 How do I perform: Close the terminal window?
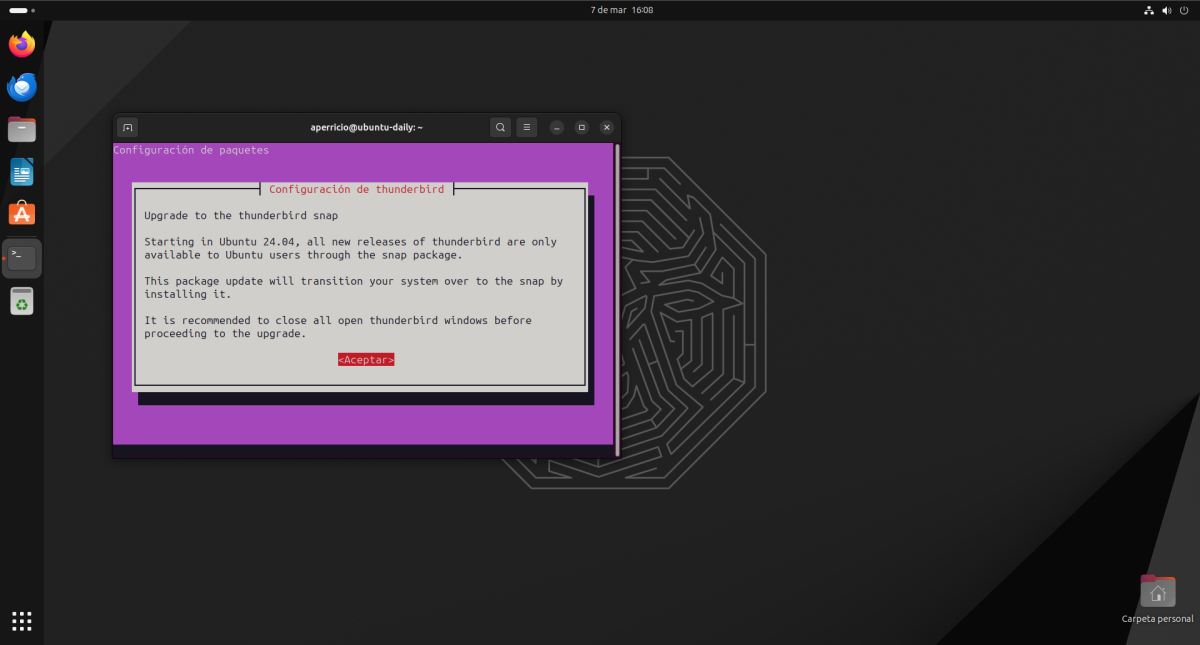coord(607,128)
